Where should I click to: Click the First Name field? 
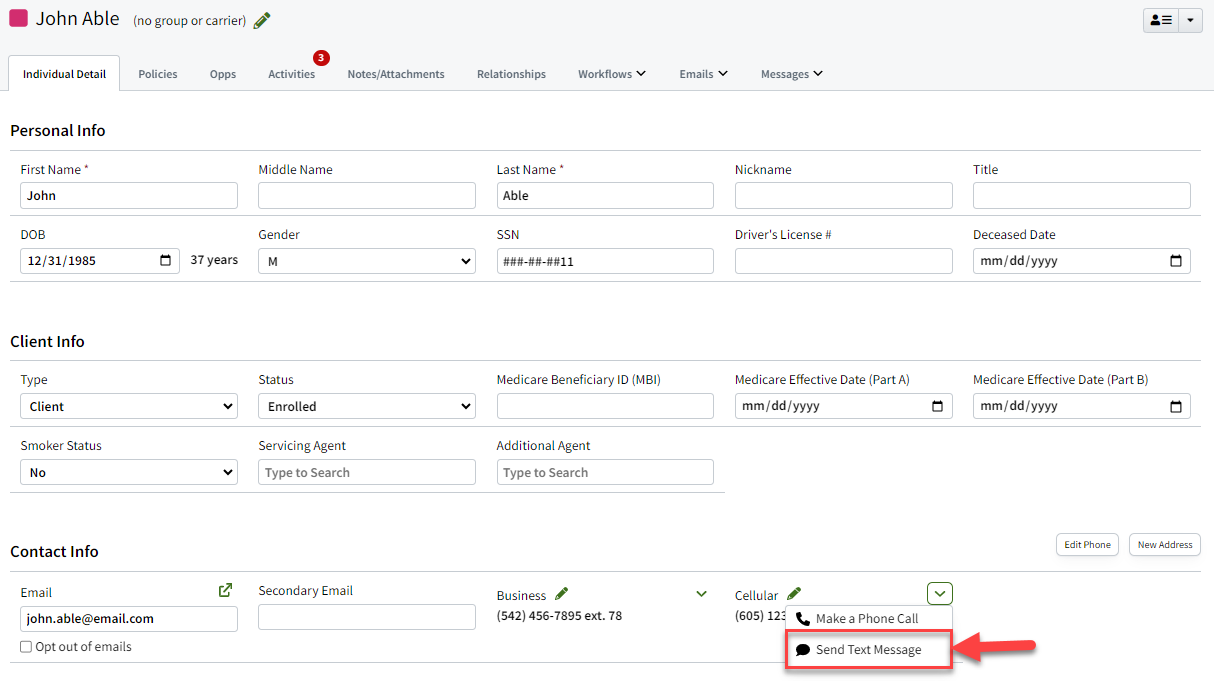click(x=129, y=195)
